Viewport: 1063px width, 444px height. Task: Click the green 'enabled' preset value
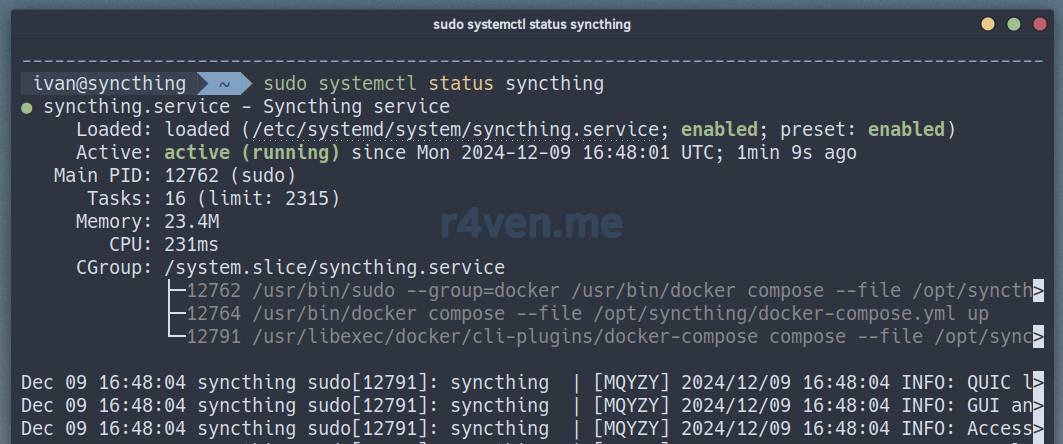click(905, 130)
